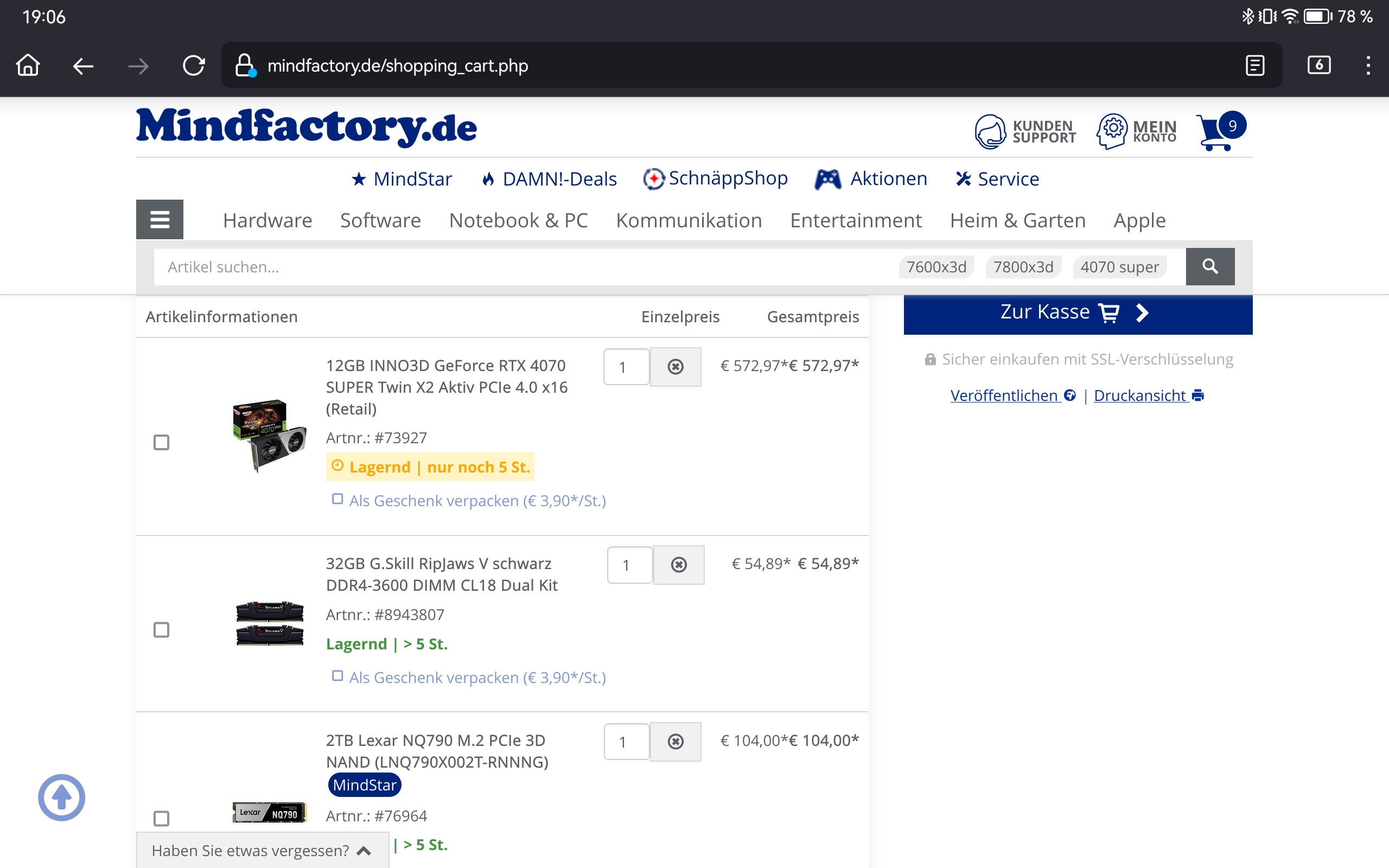This screenshot has height=868, width=1389.
Task: Select the G.Skill RipJaws item checkbox
Action: 161,630
